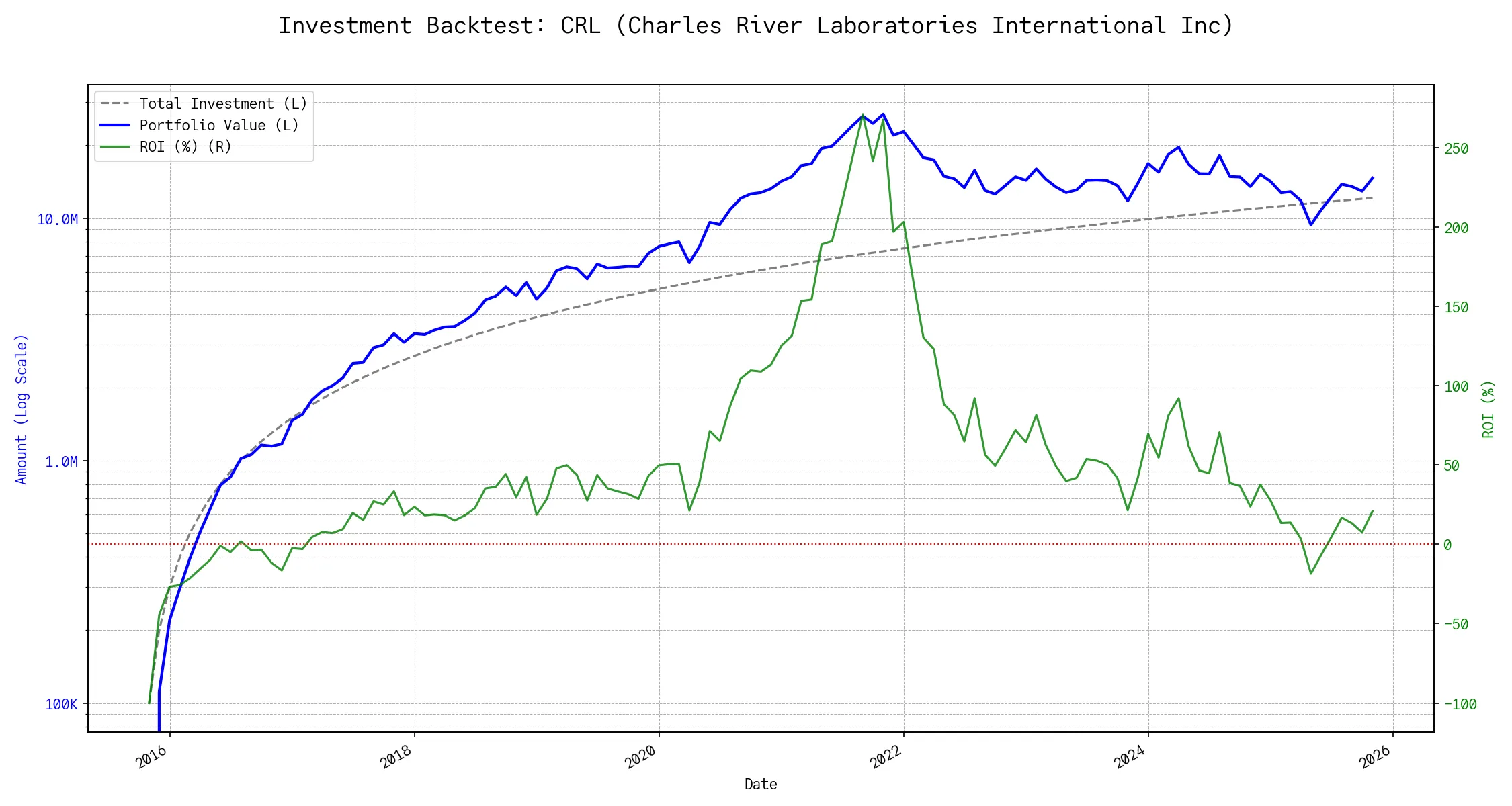Click the green legend line sample
This screenshot has width=1512, height=806.
coord(115,147)
